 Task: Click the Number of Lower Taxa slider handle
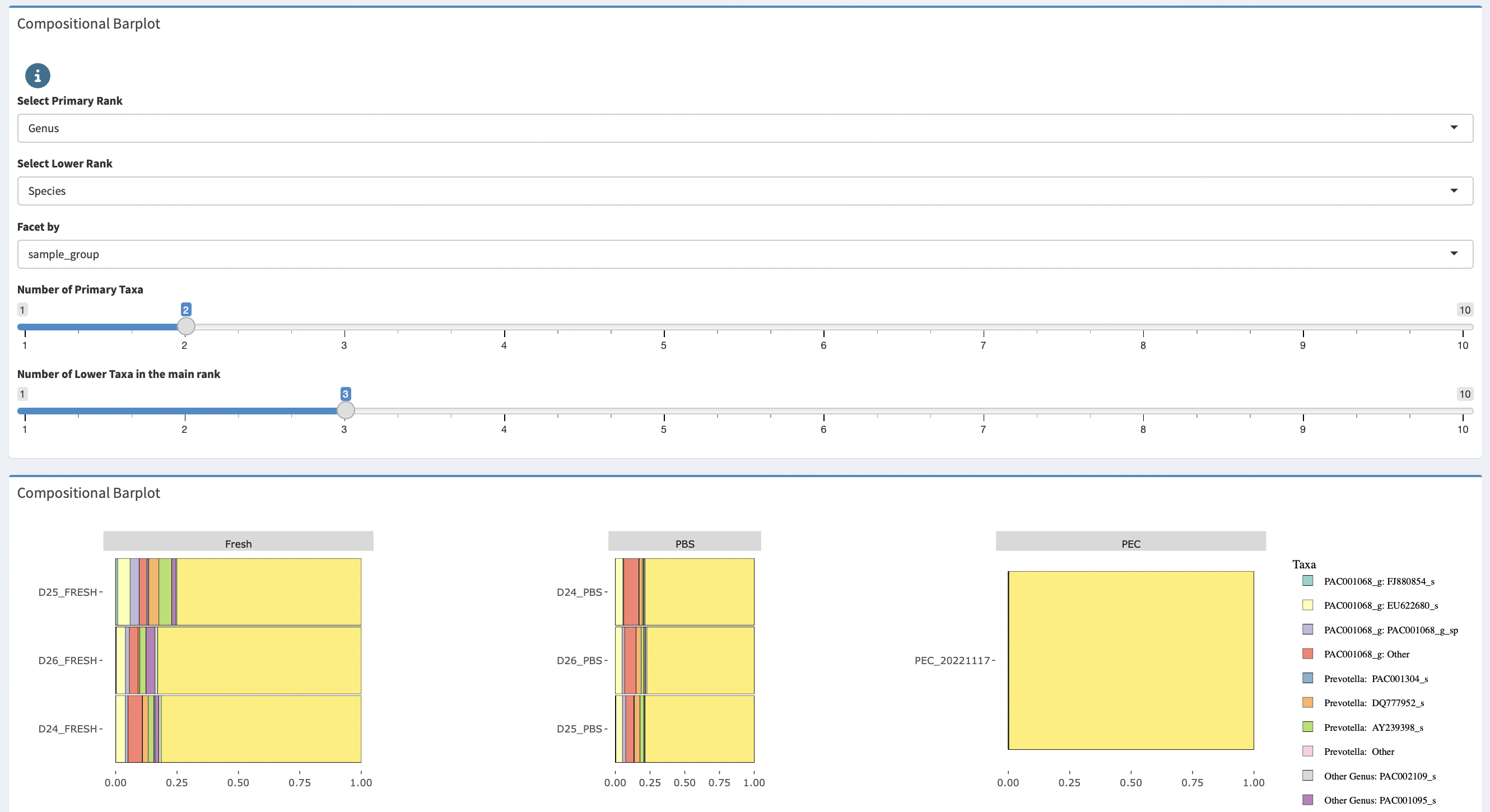(x=345, y=410)
